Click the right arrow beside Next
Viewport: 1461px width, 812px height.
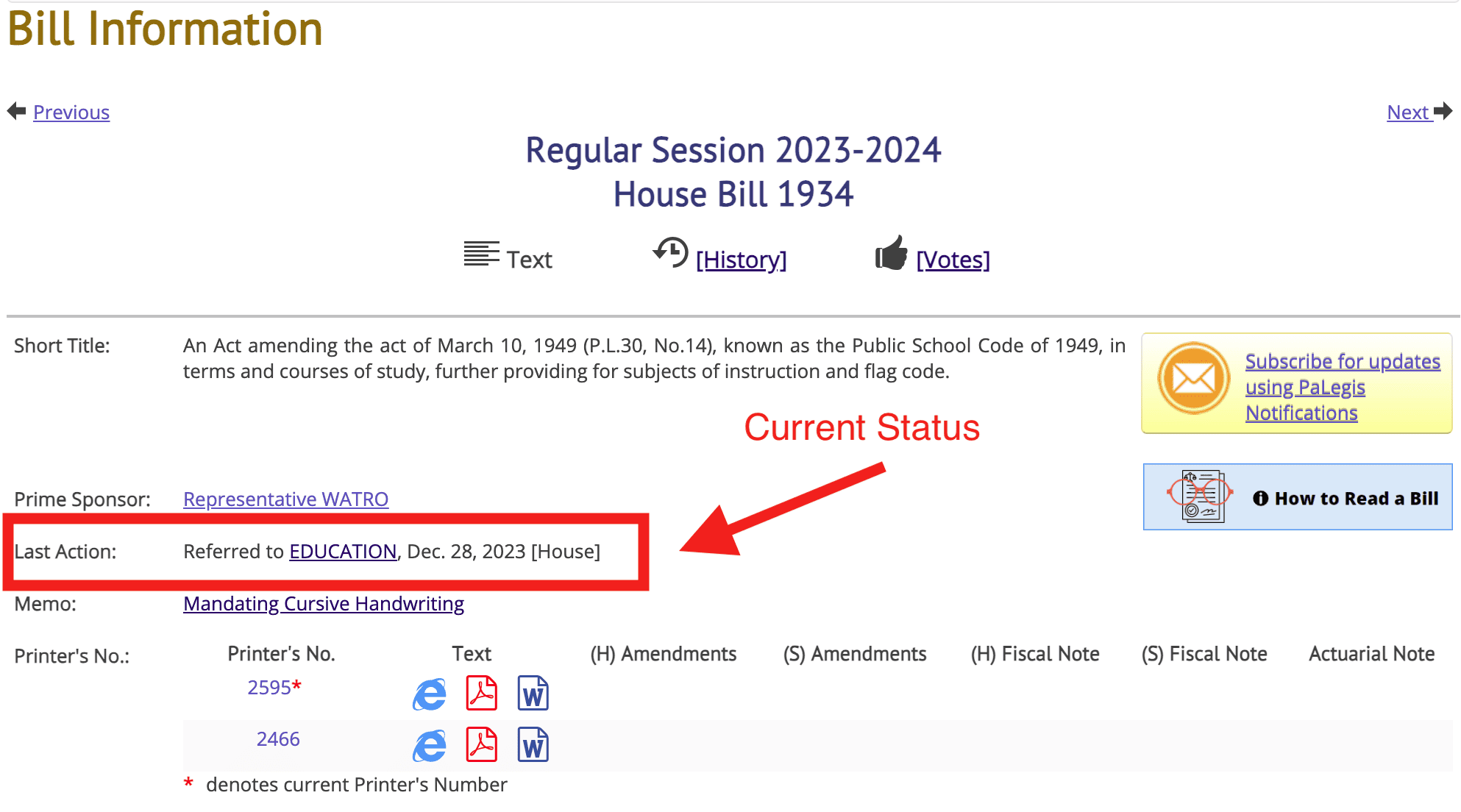click(1443, 111)
